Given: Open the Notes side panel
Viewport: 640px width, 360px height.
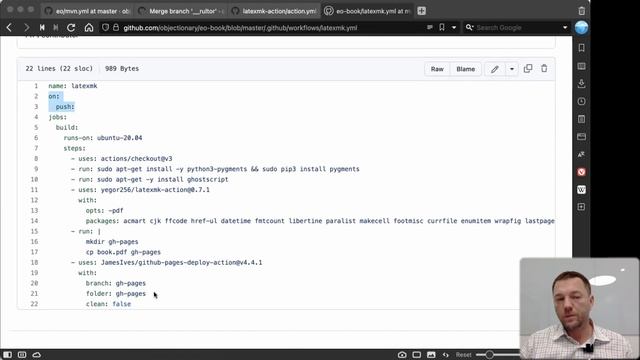Looking at the screenshot, I should (582, 119).
